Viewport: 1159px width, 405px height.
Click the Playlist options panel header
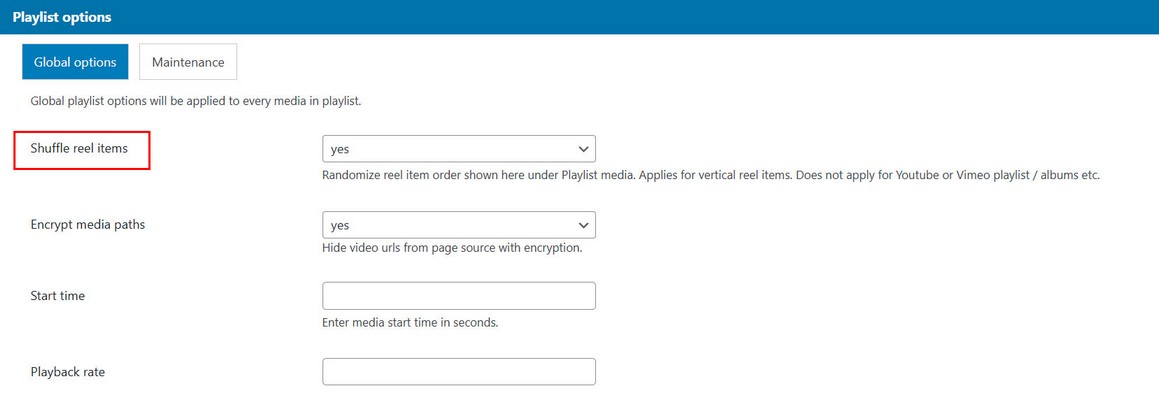click(x=62, y=17)
